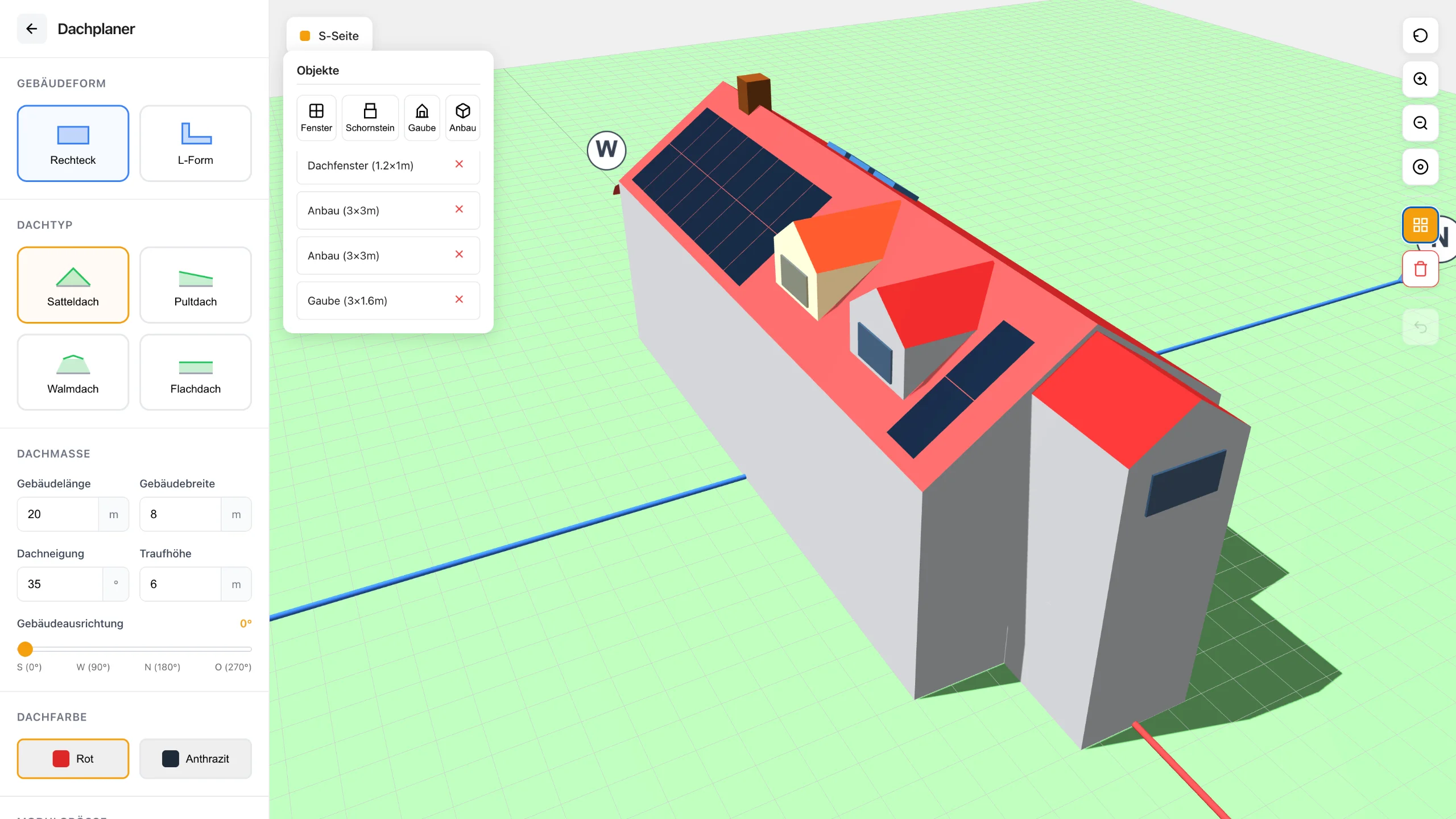Reset the 3D view rotation
1456x819 pixels.
point(1421,36)
